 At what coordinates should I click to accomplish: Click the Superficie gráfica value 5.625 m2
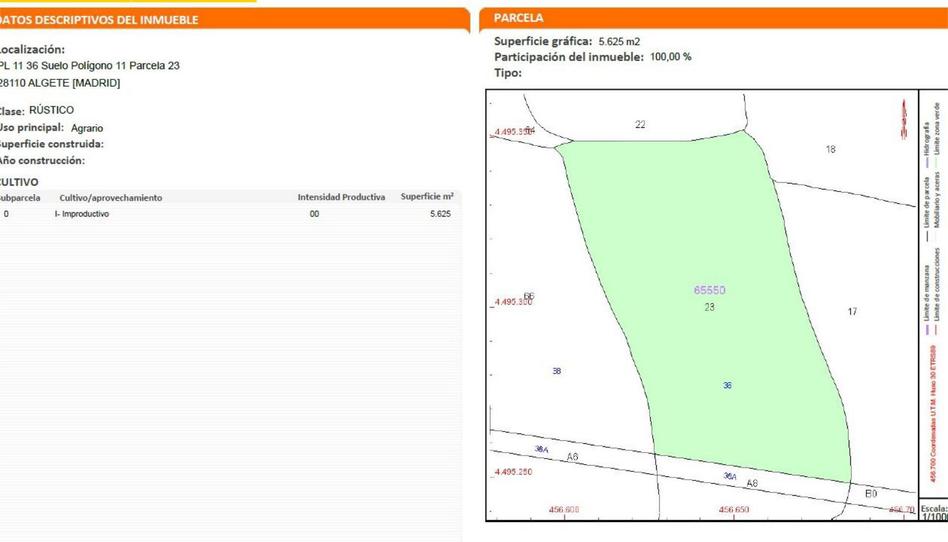coord(619,42)
